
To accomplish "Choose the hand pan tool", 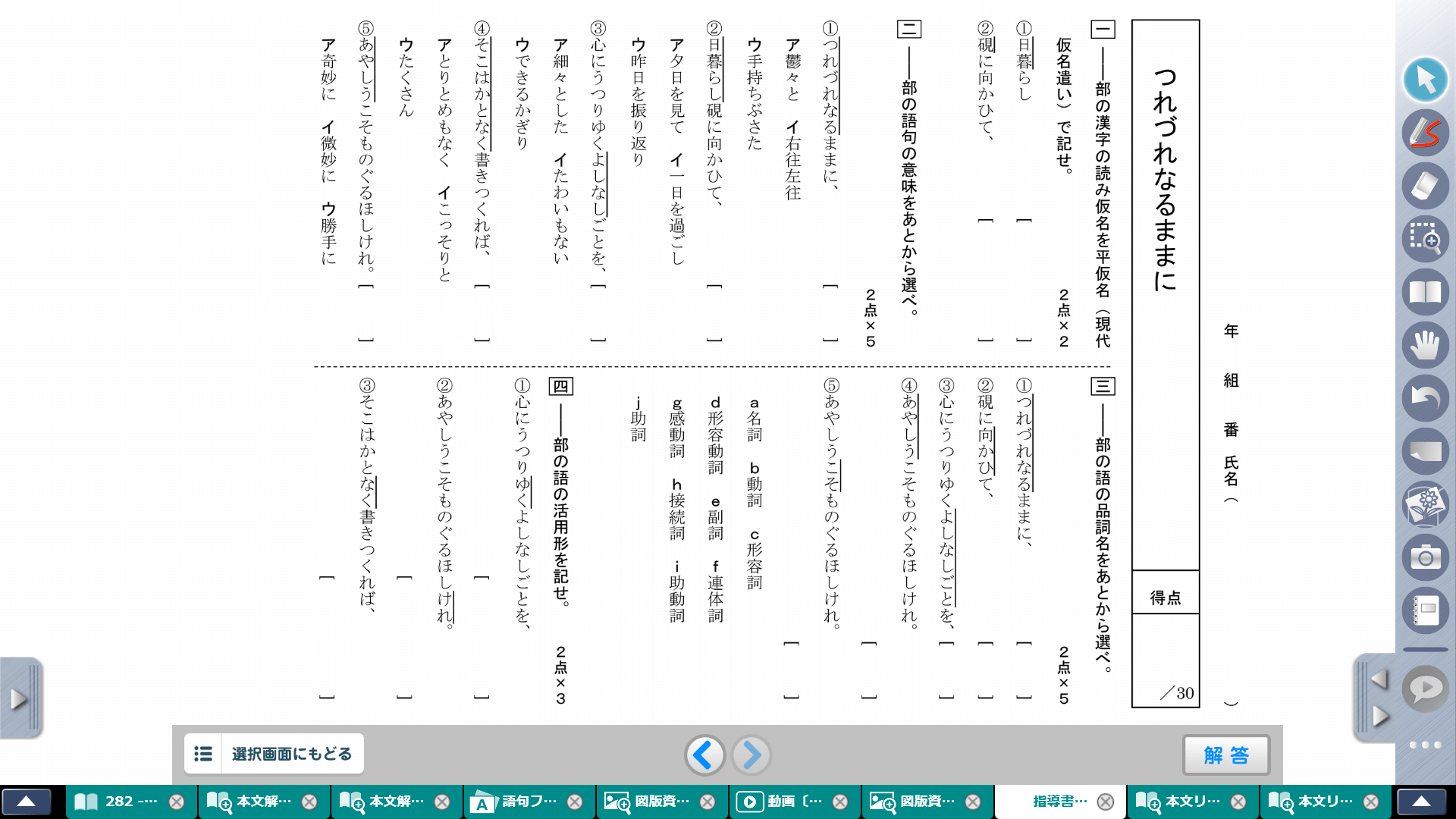I will coord(1426,345).
